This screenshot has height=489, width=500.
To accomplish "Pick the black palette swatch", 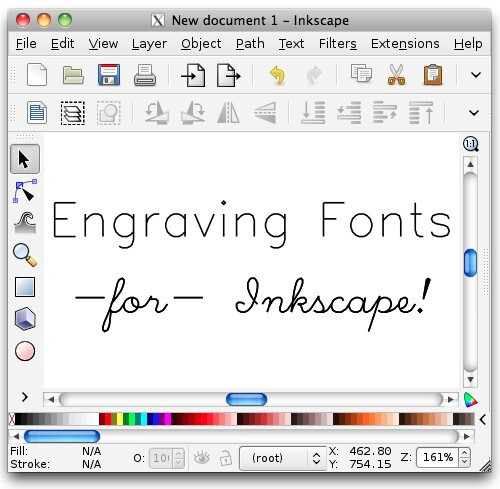I will point(18,419).
